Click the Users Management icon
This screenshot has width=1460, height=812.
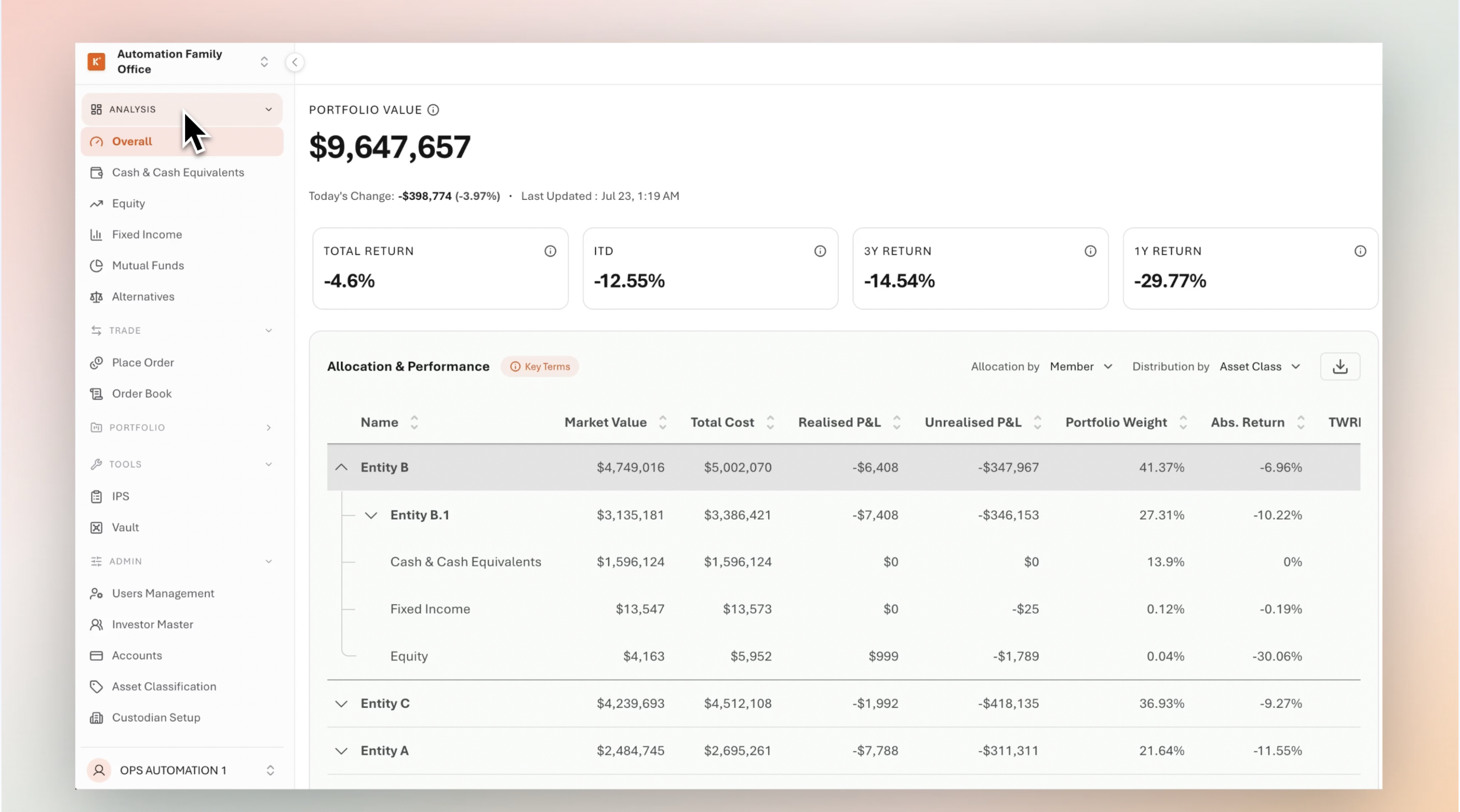96,593
